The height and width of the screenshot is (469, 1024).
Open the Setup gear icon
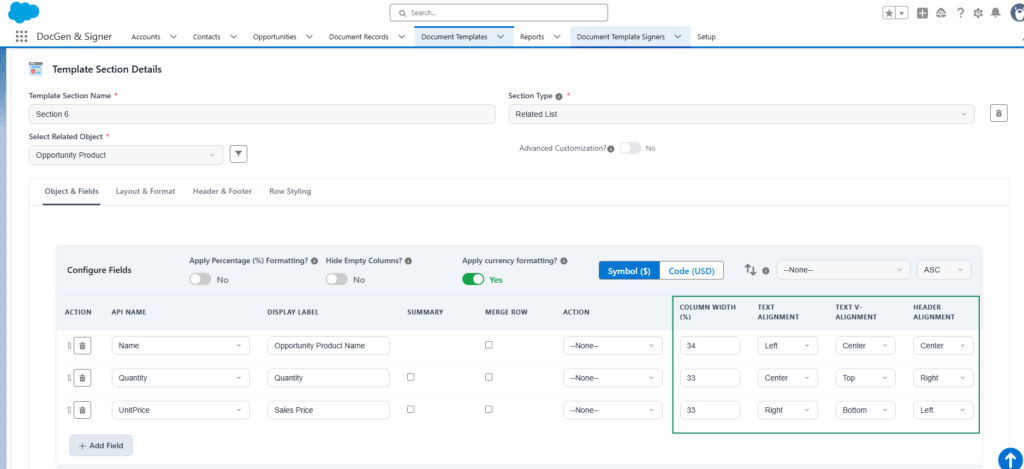pyautogui.click(x=978, y=13)
